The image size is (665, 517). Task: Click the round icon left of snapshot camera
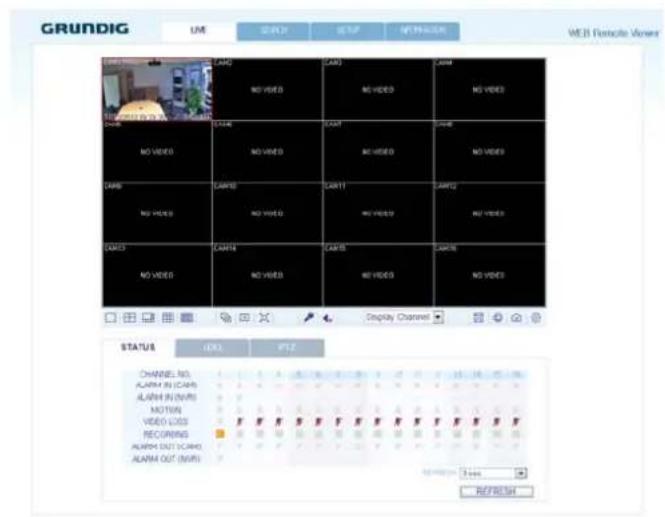point(498,318)
